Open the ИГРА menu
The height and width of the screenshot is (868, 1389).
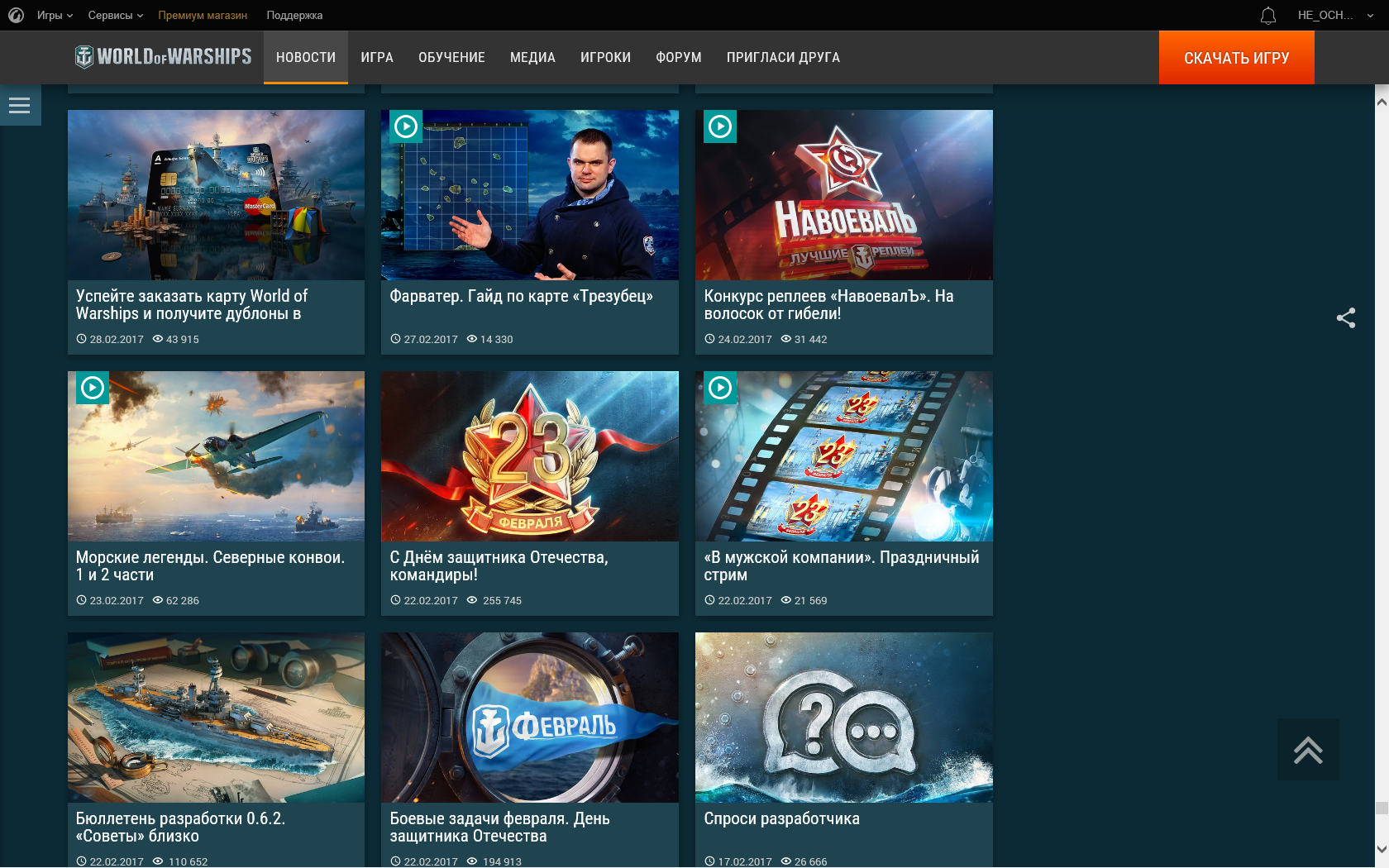(377, 57)
